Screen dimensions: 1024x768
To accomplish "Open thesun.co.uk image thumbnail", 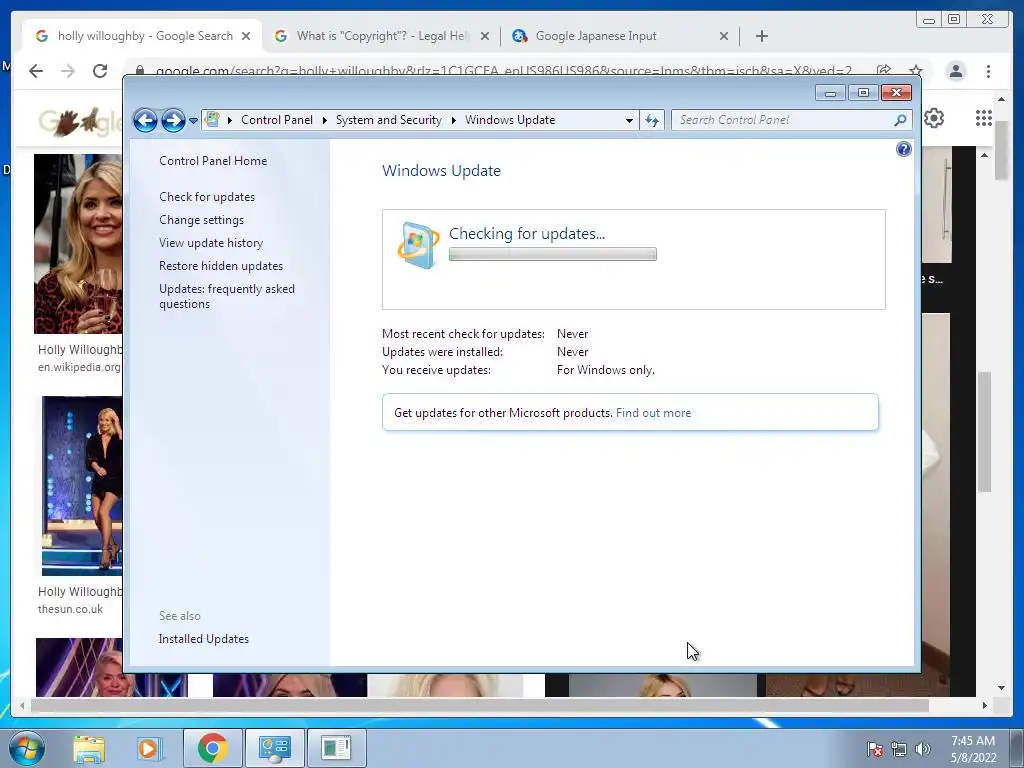I will [x=82, y=486].
